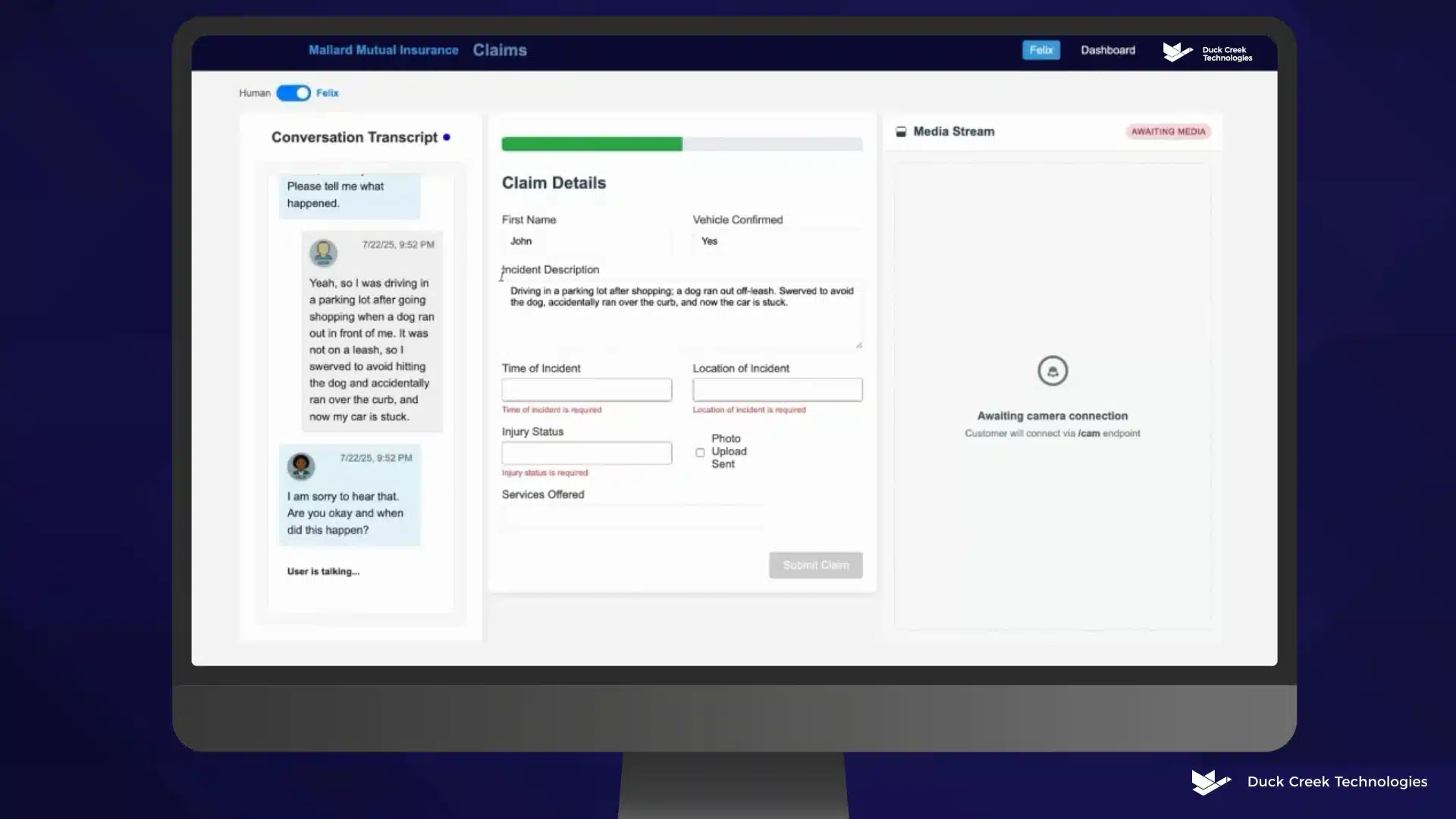Click the blue live indicator dot
This screenshot has width=1456, height=819.
(447, 137)
